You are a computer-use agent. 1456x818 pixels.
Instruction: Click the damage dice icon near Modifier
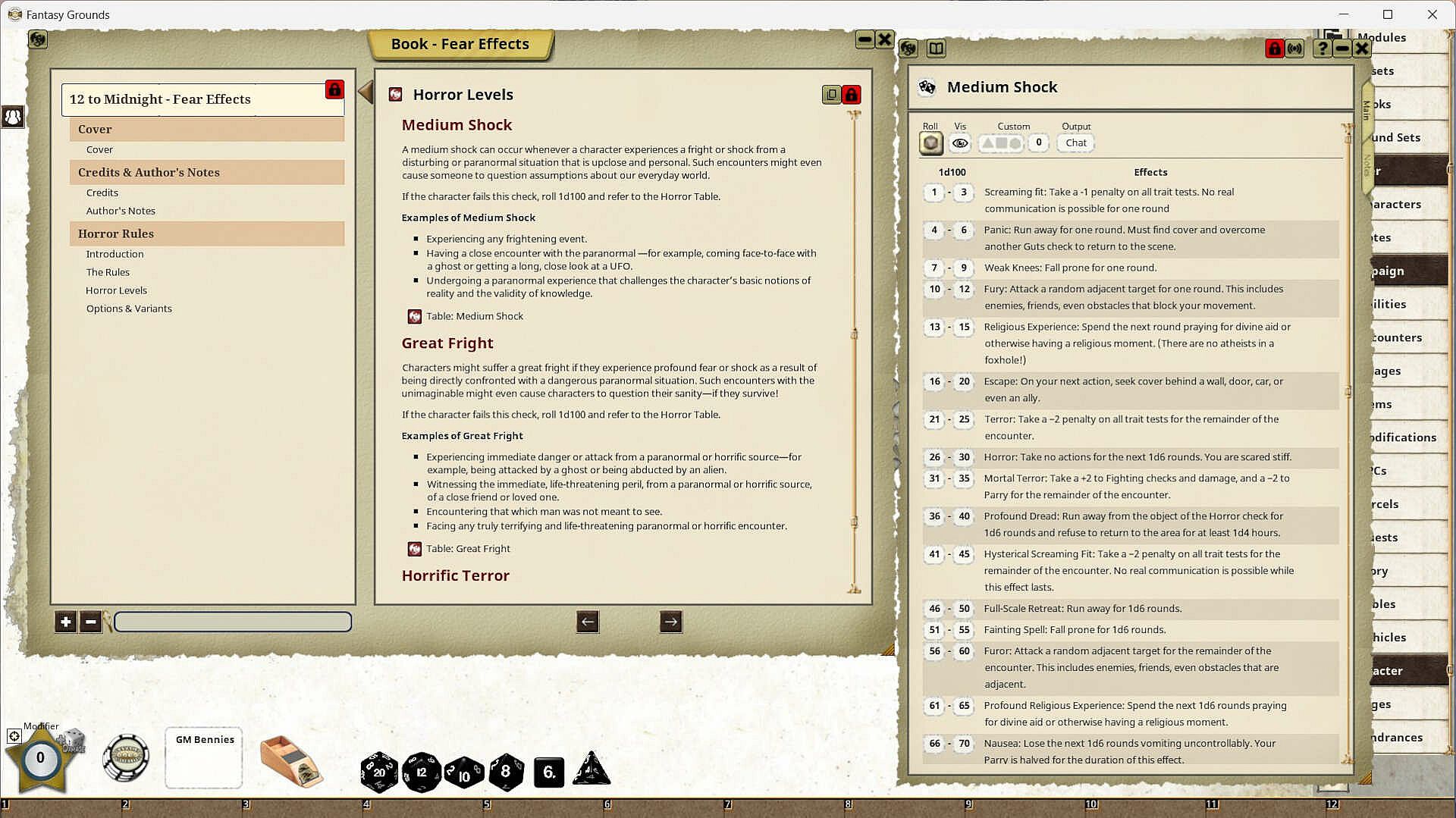click(74, 740)
